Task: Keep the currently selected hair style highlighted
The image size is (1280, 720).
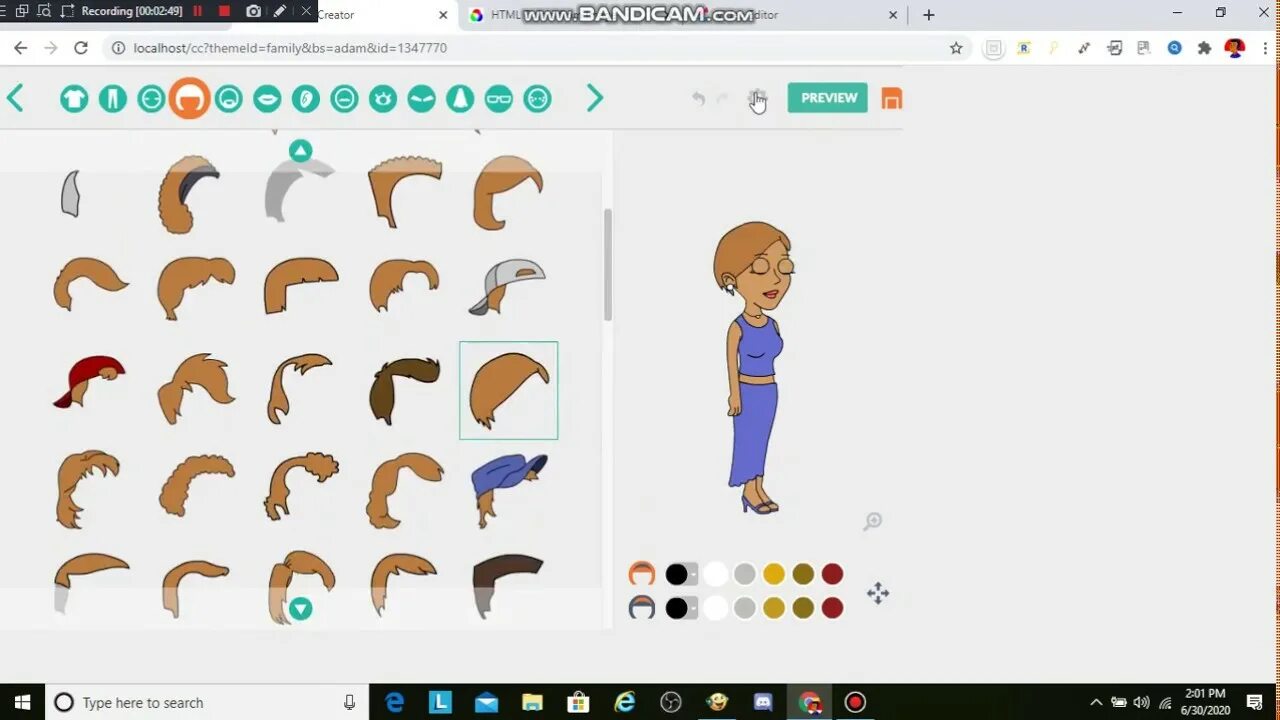Action: (508, 390)
